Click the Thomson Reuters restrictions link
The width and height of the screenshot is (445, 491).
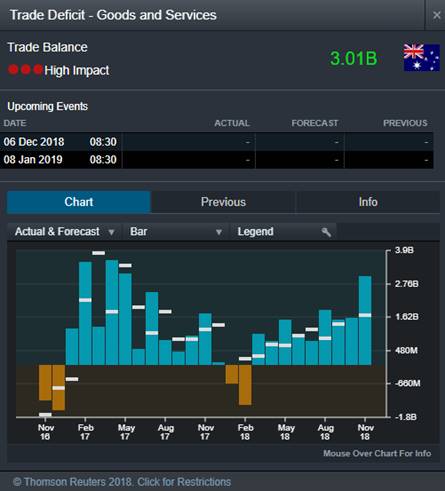[x=122, y=482]
